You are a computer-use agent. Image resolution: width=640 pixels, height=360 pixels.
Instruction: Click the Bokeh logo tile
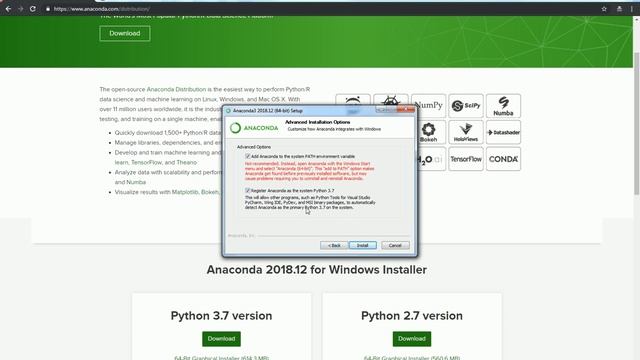click(429, 132)
